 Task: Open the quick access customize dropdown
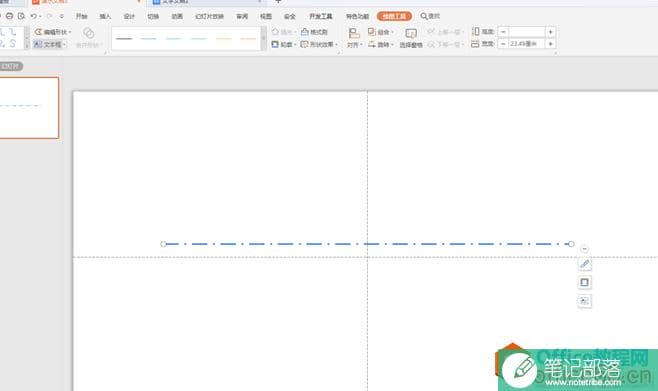point(62,16)
